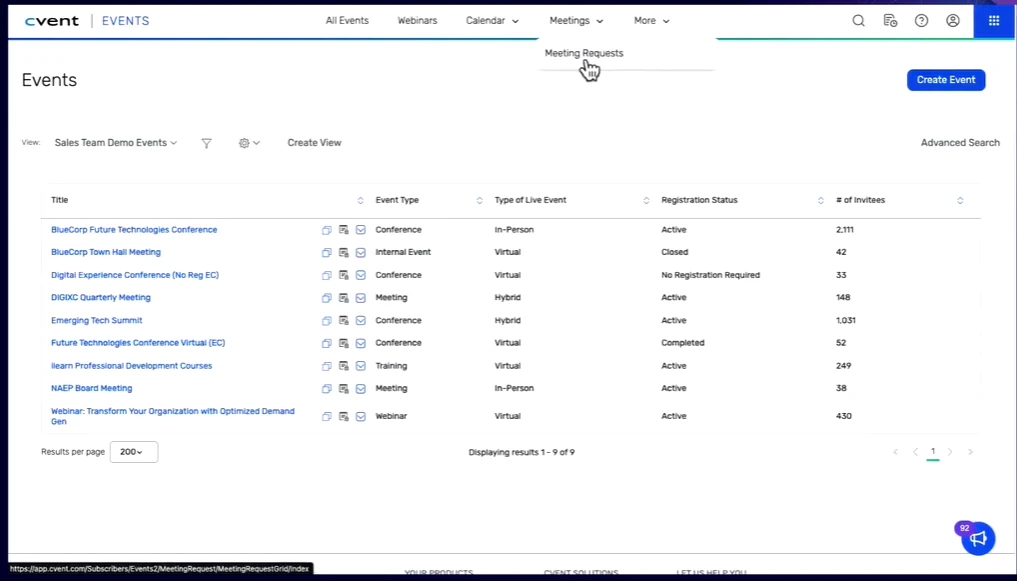Viewport: 1017px width, 581px height.
Task: Open search with the magnifier icon
Action: pos(858,20)
